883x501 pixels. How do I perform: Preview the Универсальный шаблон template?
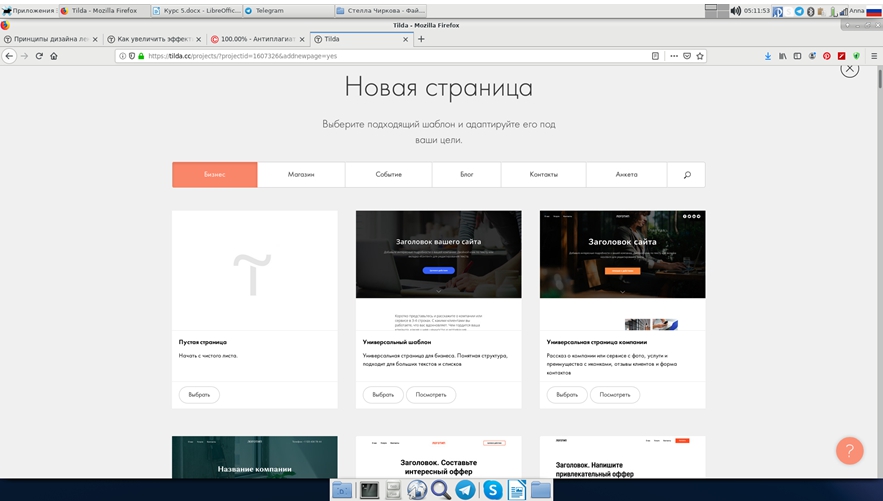[431, 395]
